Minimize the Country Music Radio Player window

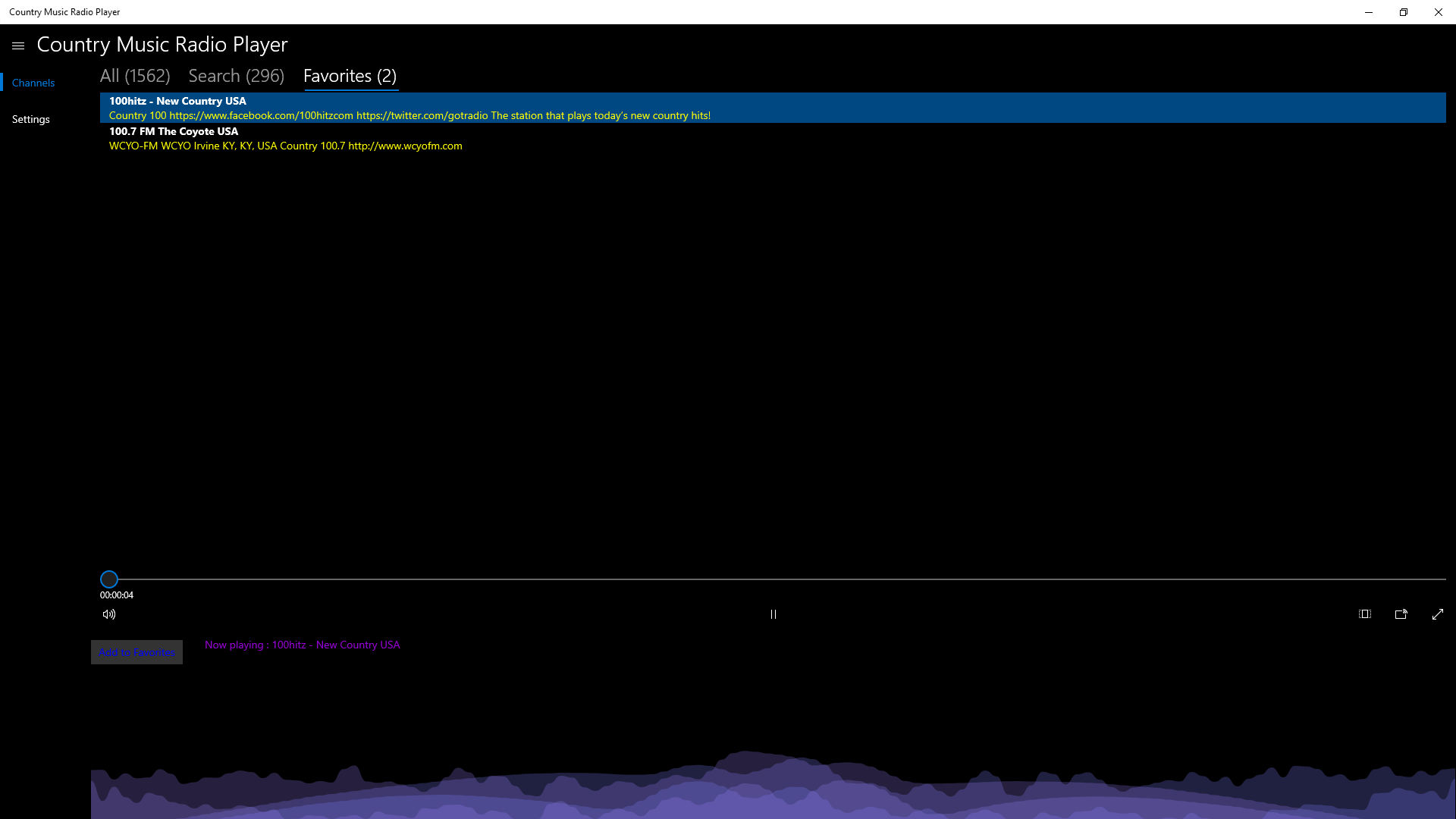1369,12
